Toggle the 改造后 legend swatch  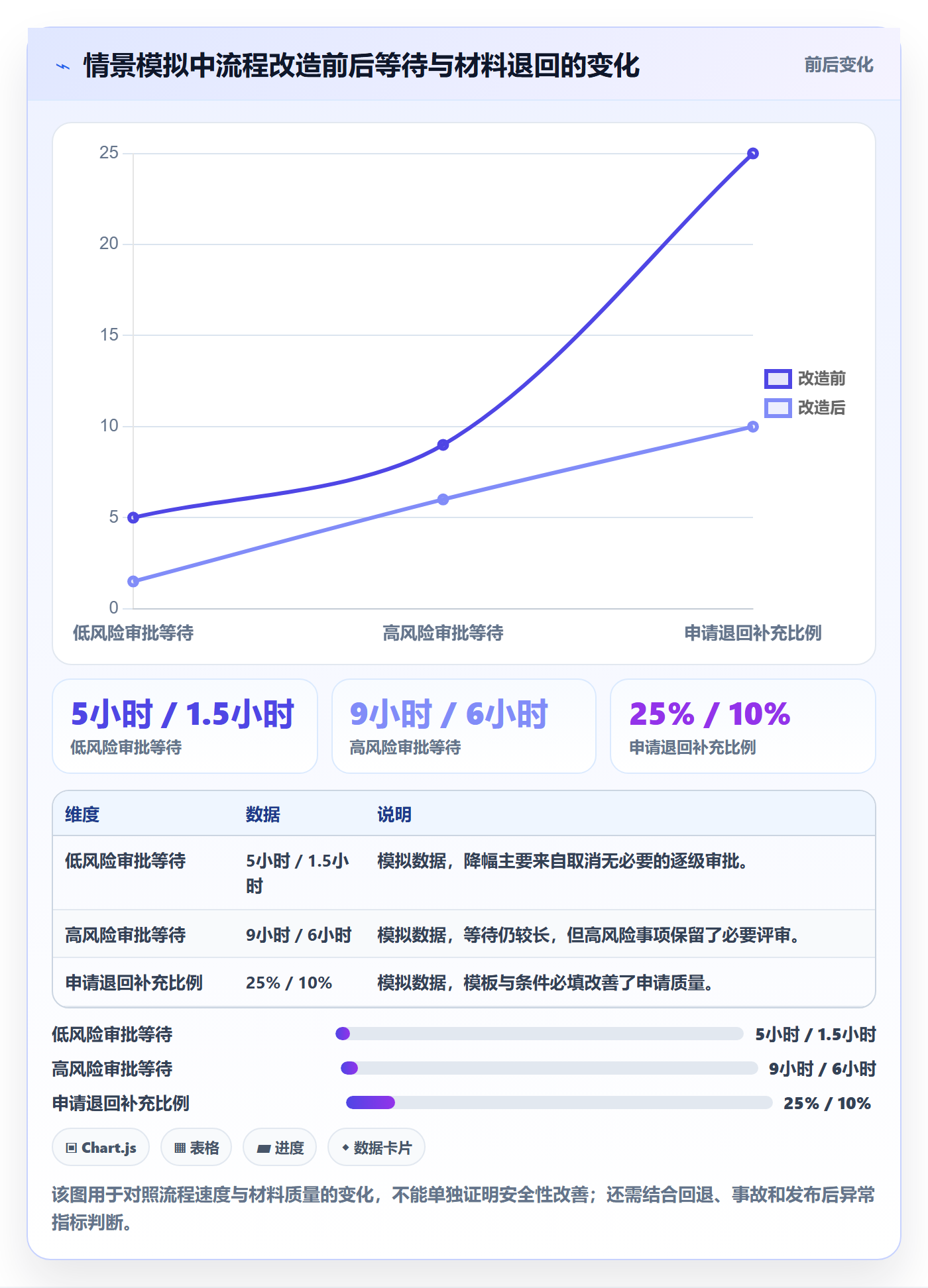tap(778, 407)
